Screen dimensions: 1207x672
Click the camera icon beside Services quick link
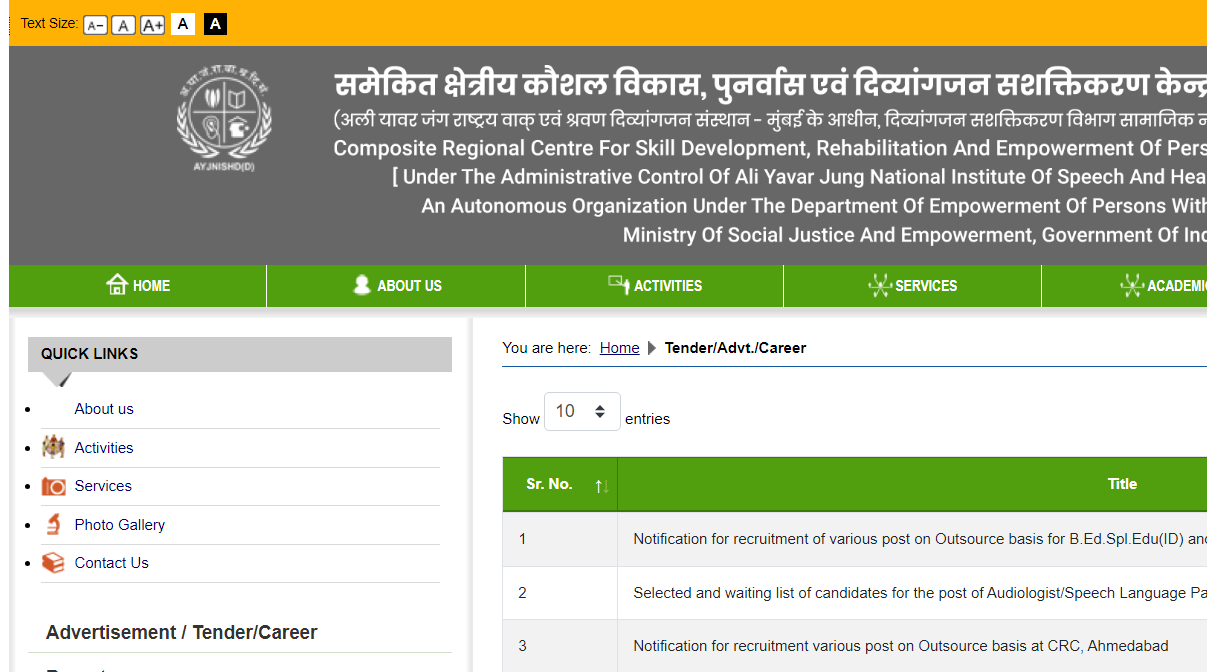click(x=53, y=486)
